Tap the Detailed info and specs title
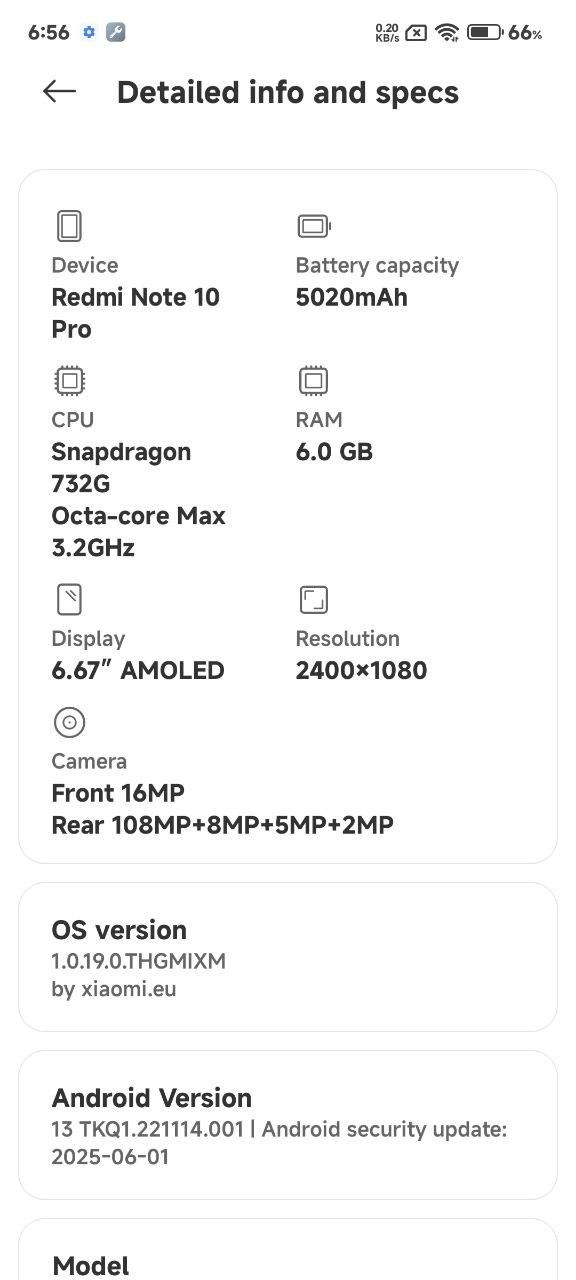This screenshot has width=576, height=1280. pyautogui.click(x=288, y=92)
